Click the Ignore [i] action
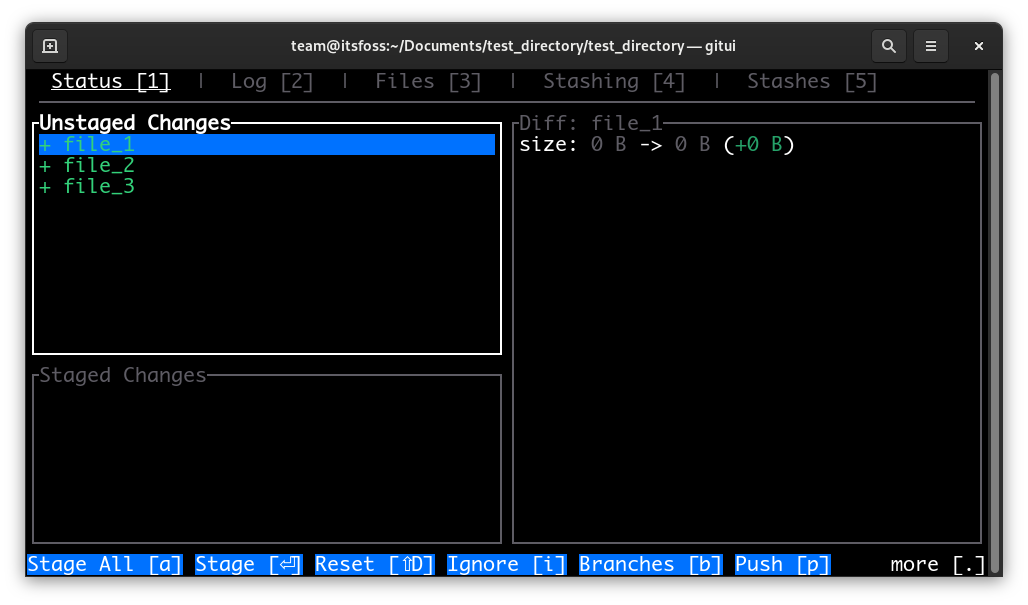 (x=506, y=564)
